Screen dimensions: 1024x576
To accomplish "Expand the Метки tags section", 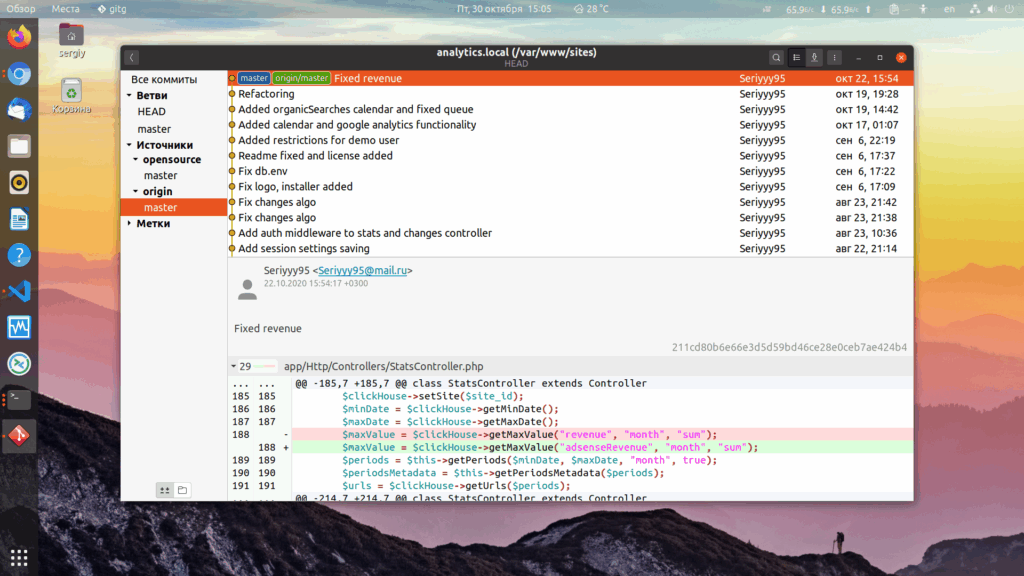I will point(129,223).
